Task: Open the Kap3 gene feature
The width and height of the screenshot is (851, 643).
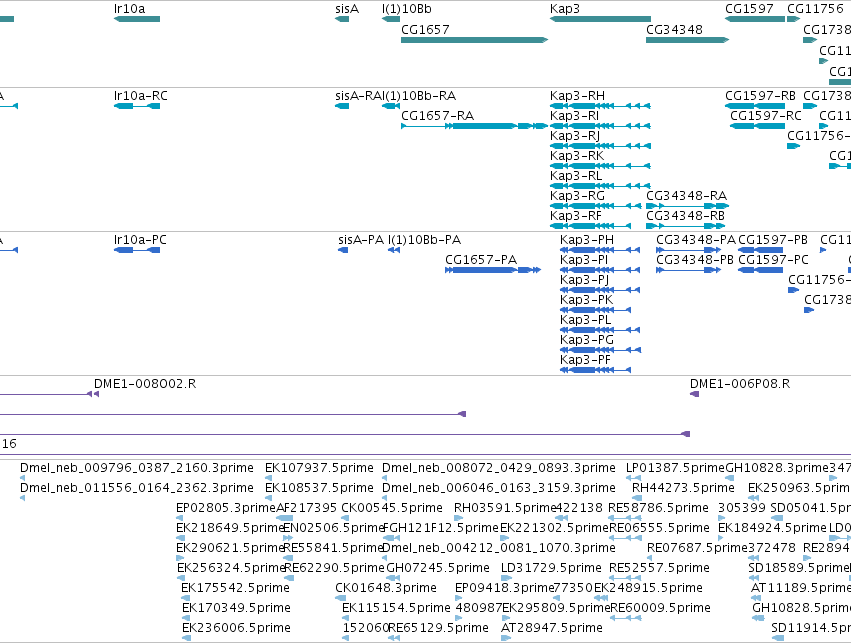Action: (x=600, y=19)
